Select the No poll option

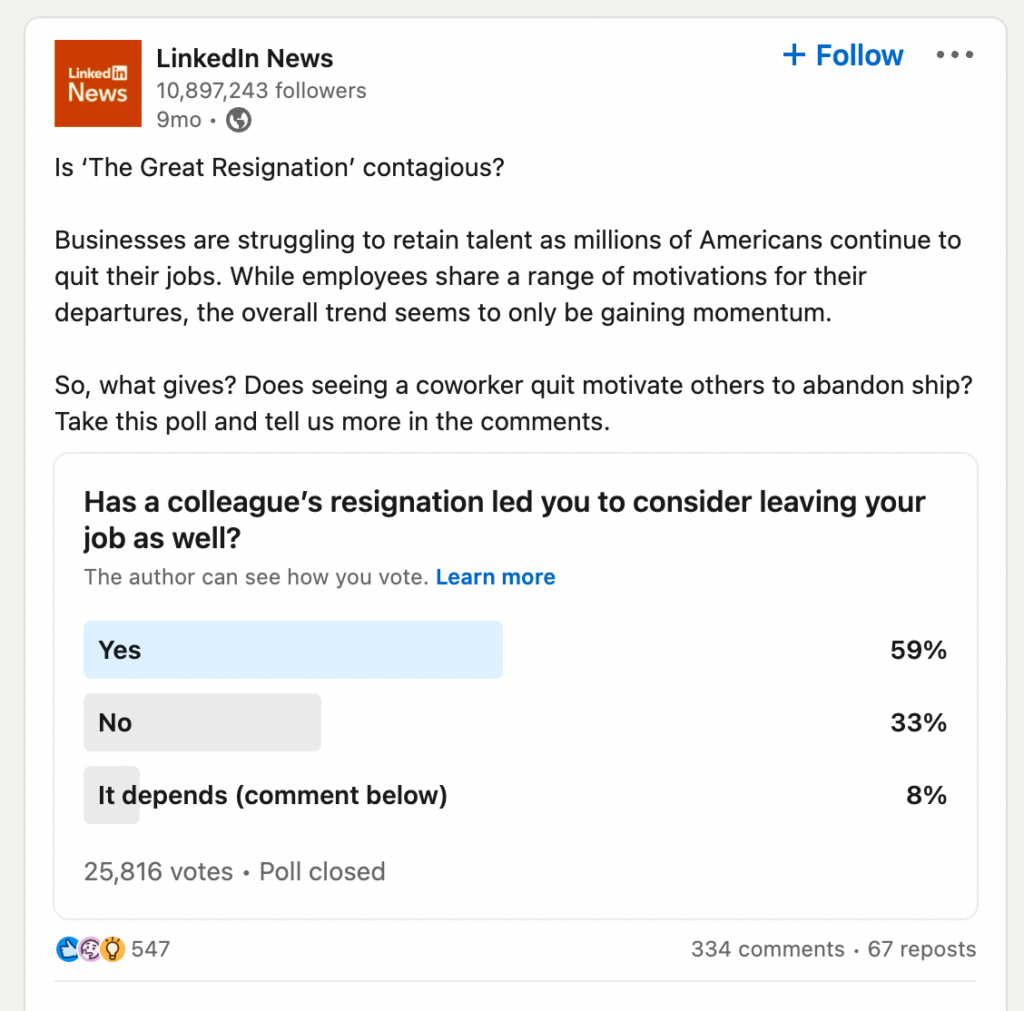(x=202, y=722)
